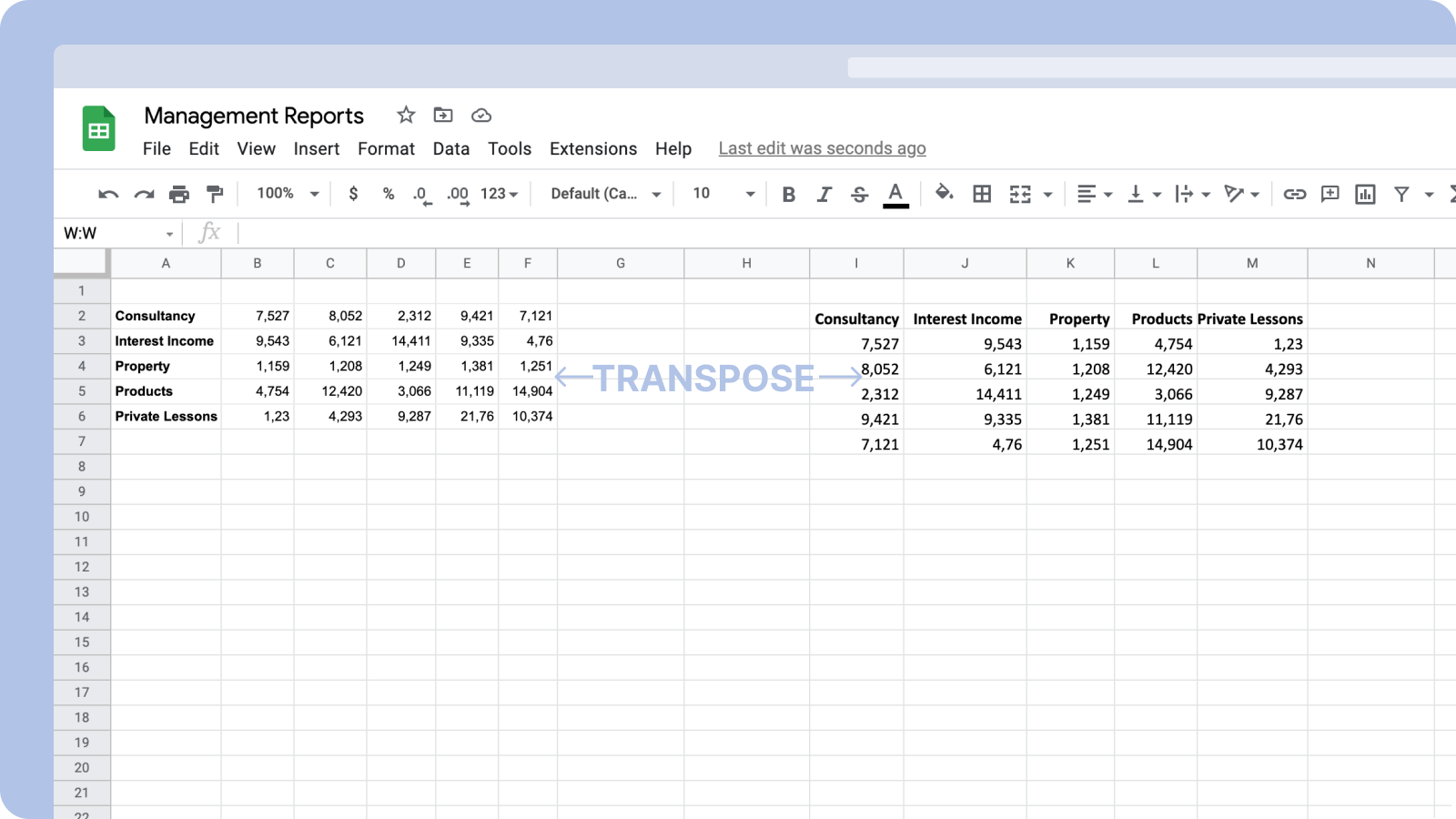The height and width of the screenshot is (819, 1456).
Task: Expand the font family dropdown
Action: (x=605, y=194)
